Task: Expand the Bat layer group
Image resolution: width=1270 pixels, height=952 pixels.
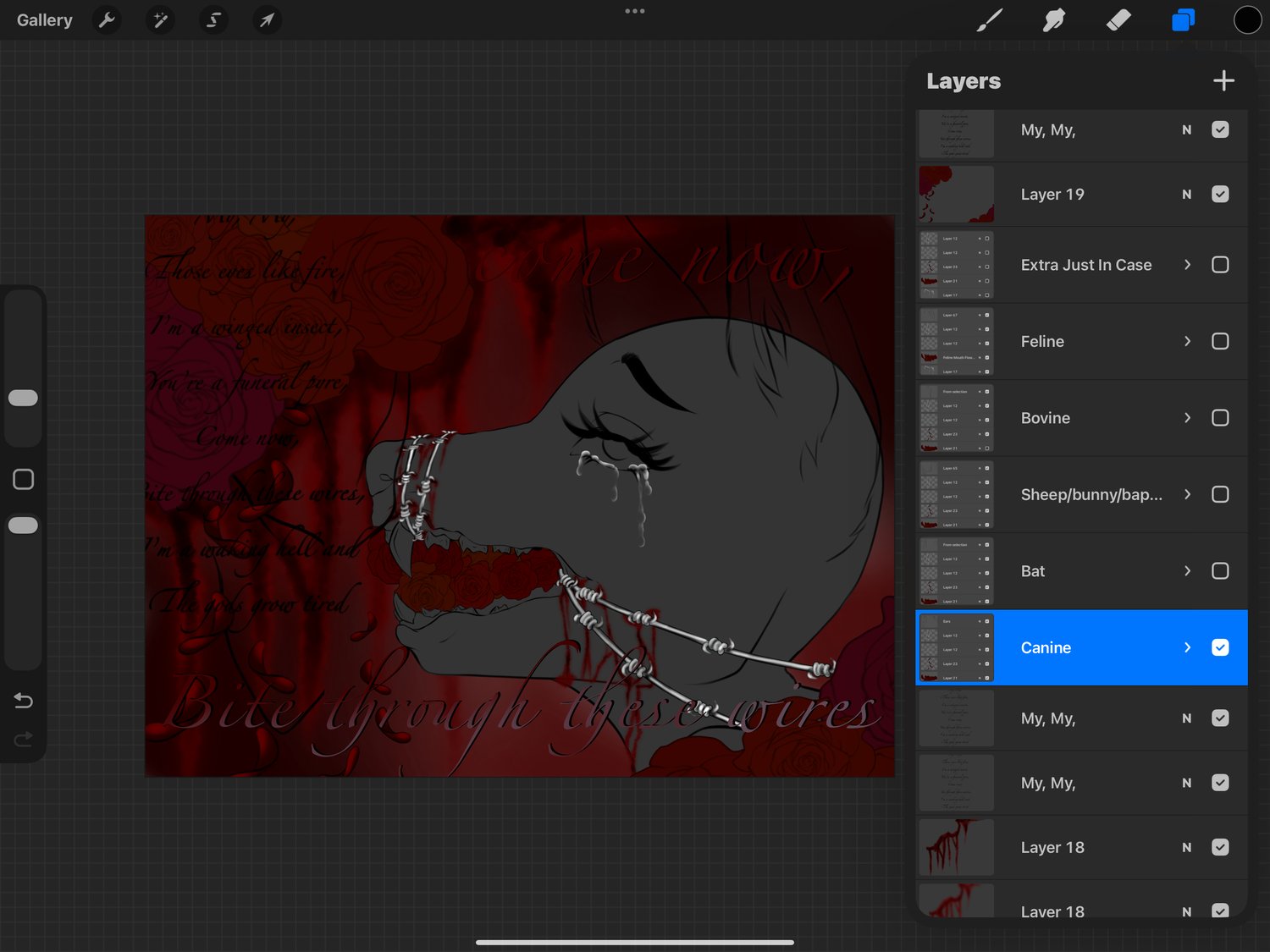Action: pos(1187,571)
